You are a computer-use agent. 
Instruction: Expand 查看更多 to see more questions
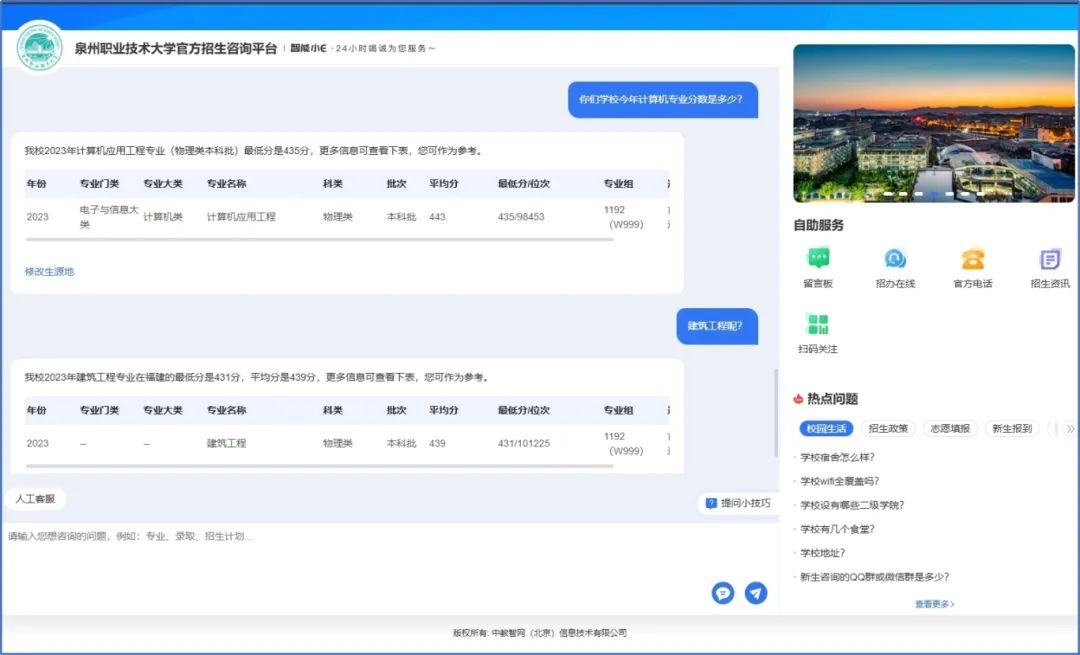coord(934,604)
